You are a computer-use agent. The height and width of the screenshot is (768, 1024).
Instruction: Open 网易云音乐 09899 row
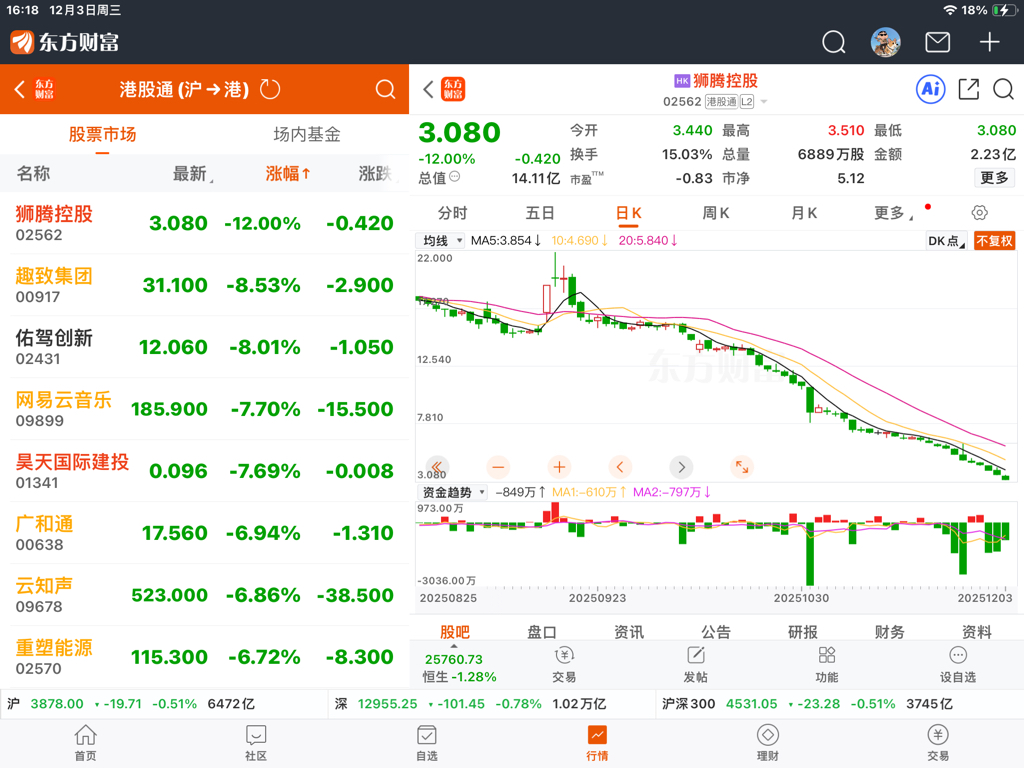(204, 409)
